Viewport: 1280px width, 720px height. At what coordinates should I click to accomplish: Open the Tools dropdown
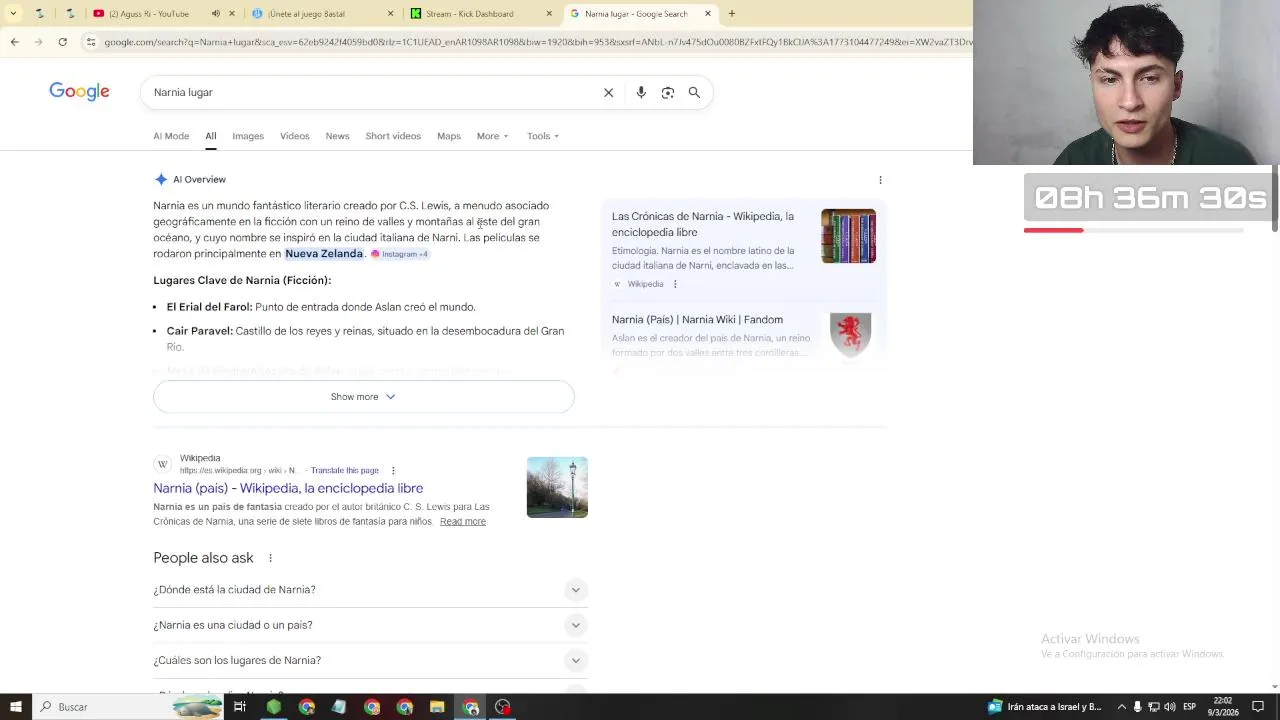543,136
